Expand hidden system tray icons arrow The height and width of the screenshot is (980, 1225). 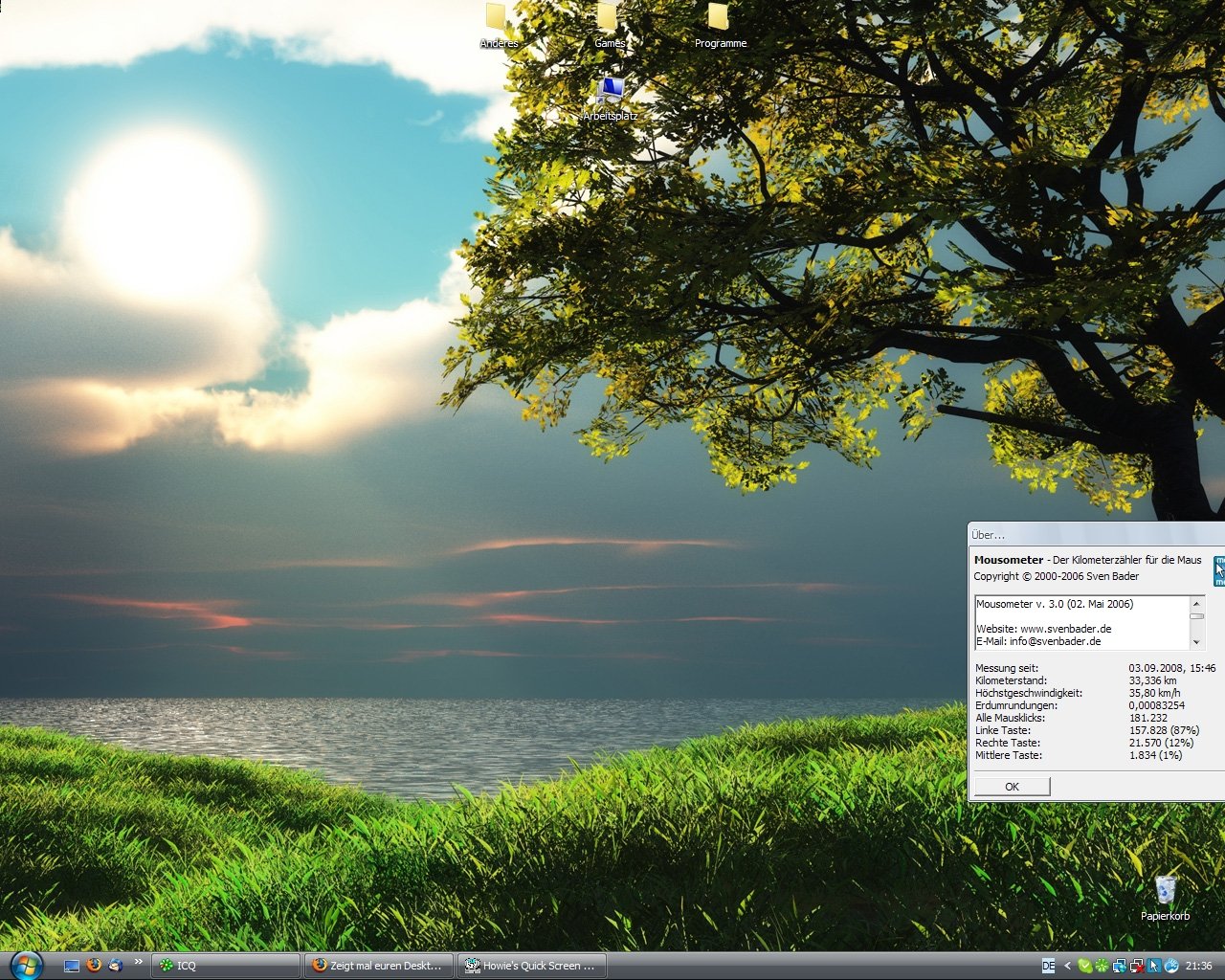(1067, 966)
